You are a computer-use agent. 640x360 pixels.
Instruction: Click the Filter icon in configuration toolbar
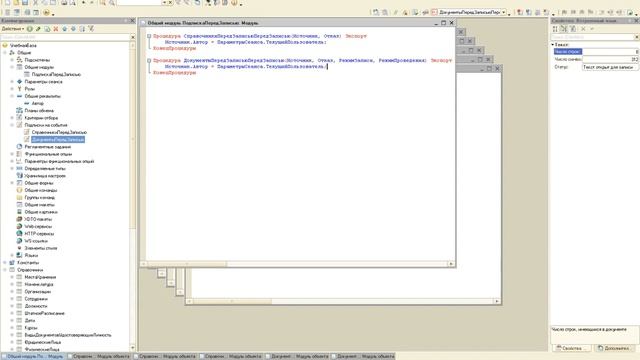tap(91, 29)
